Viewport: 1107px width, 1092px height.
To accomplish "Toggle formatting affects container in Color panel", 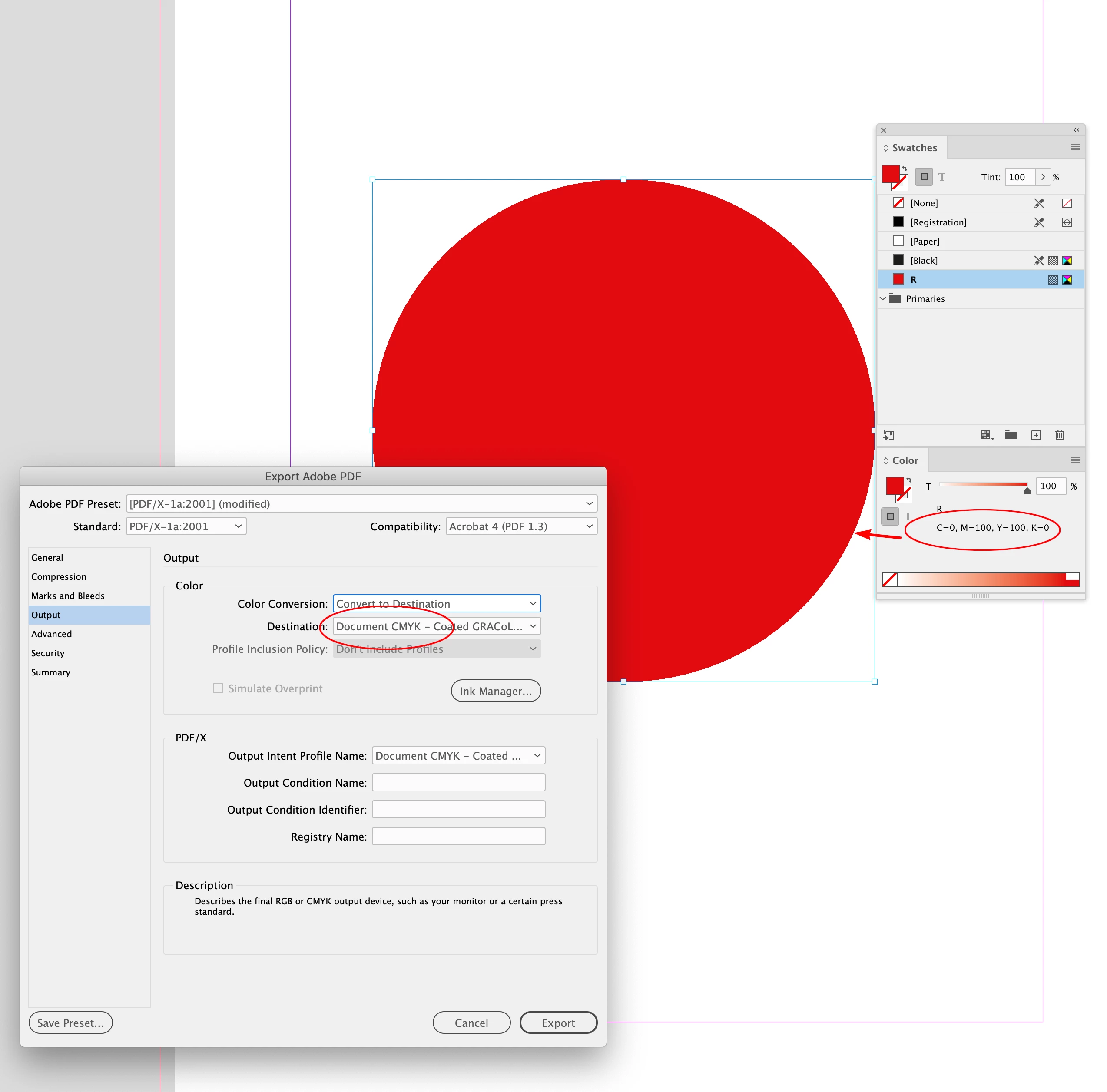I will tap(890, 516).
